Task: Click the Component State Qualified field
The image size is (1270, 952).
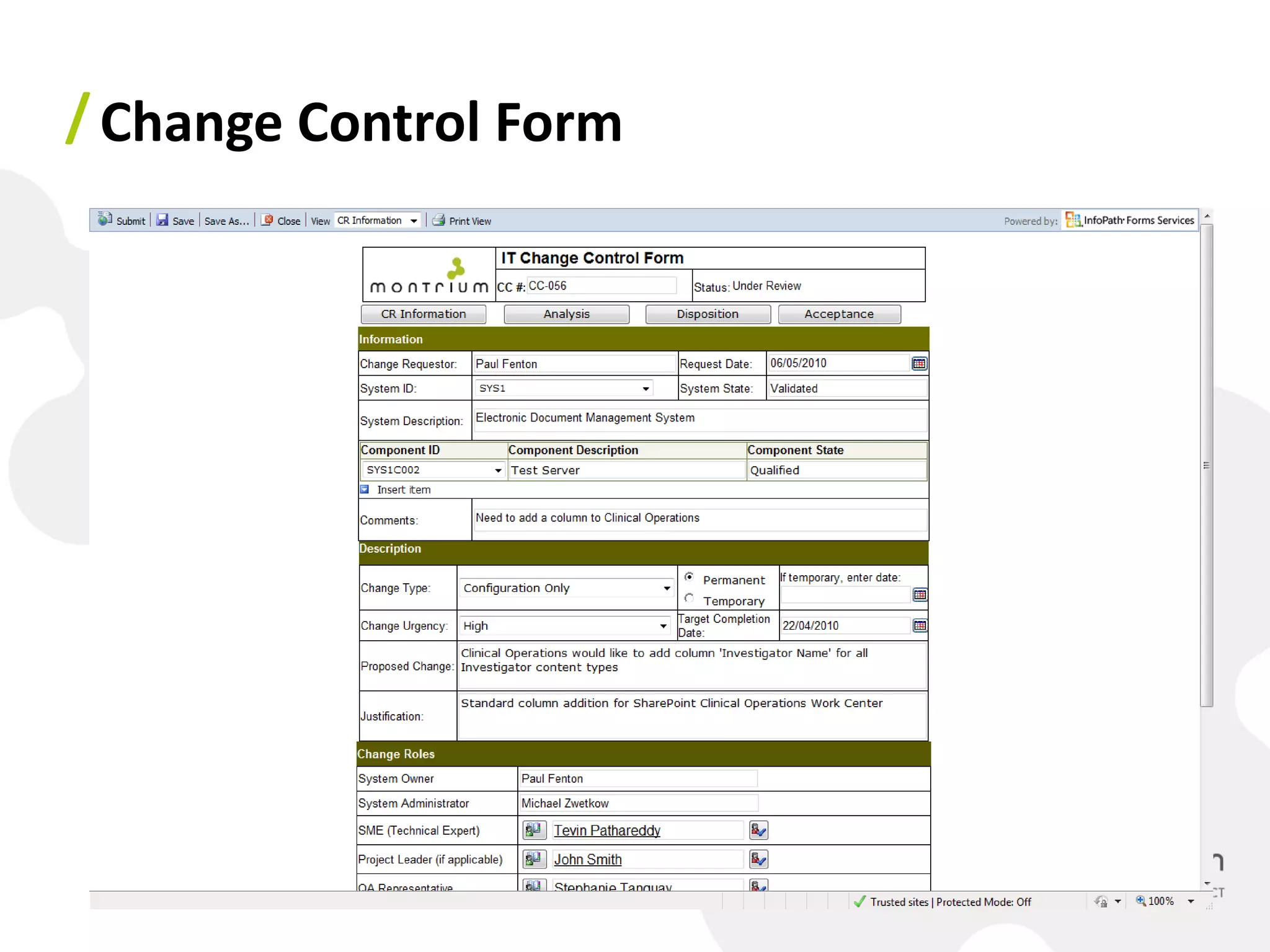Action: point(837,470)
